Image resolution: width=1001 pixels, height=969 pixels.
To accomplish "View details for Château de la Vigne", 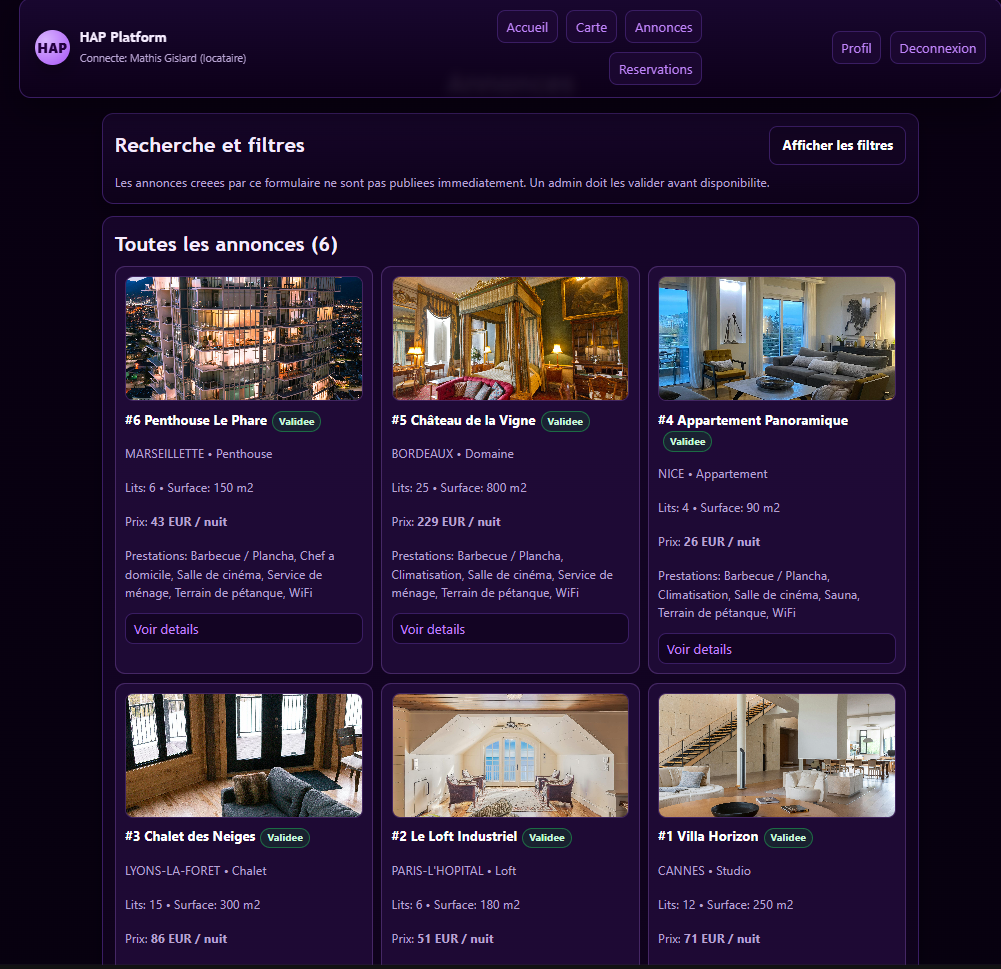I will coord(510,629).
